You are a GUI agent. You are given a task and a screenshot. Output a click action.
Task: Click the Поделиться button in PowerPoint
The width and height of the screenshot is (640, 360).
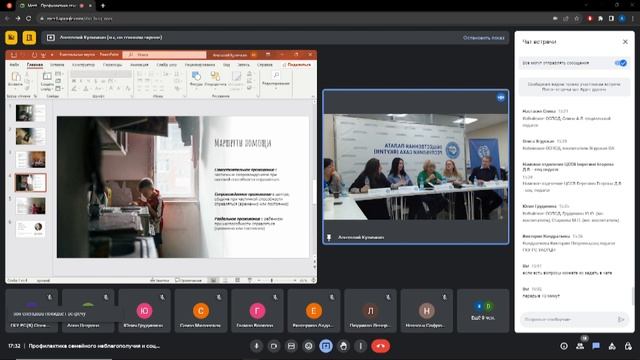tap(297, 64)
